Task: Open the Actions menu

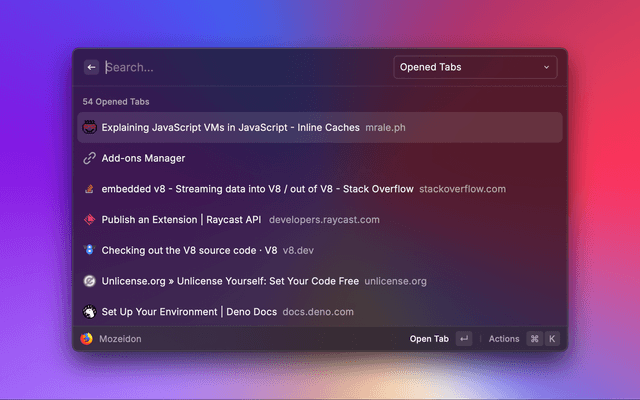Action: (x=504, y=339)
